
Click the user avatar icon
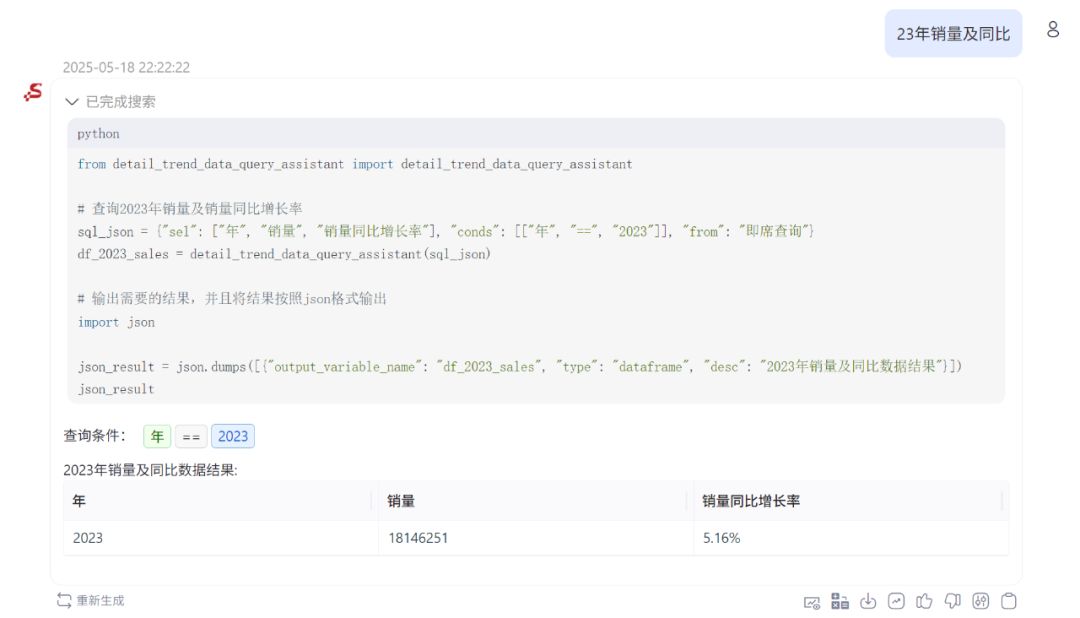pyautogui.click(x=1053, y=29)
